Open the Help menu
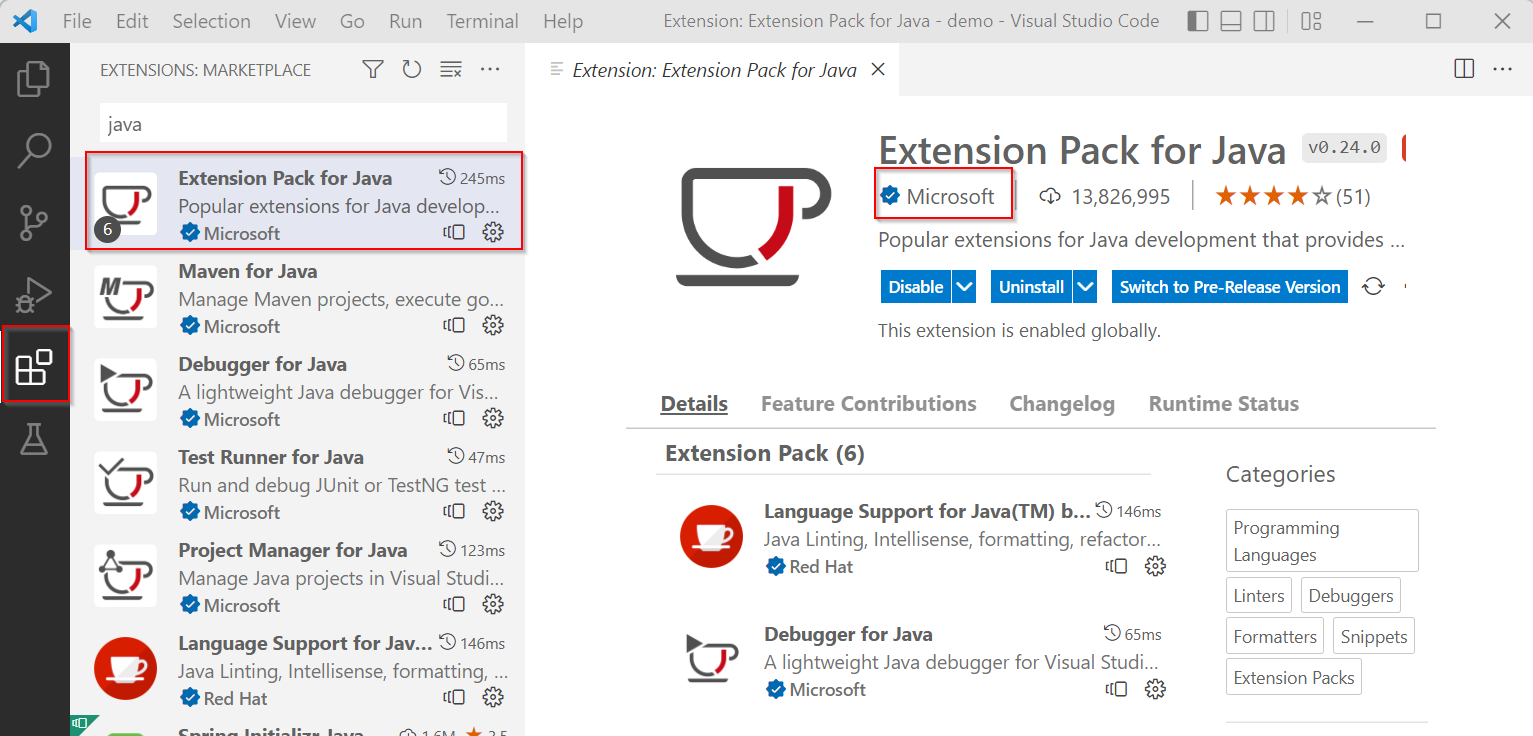Image resolution: width=1533 pixels, height=736 pixels. (563, 21)
